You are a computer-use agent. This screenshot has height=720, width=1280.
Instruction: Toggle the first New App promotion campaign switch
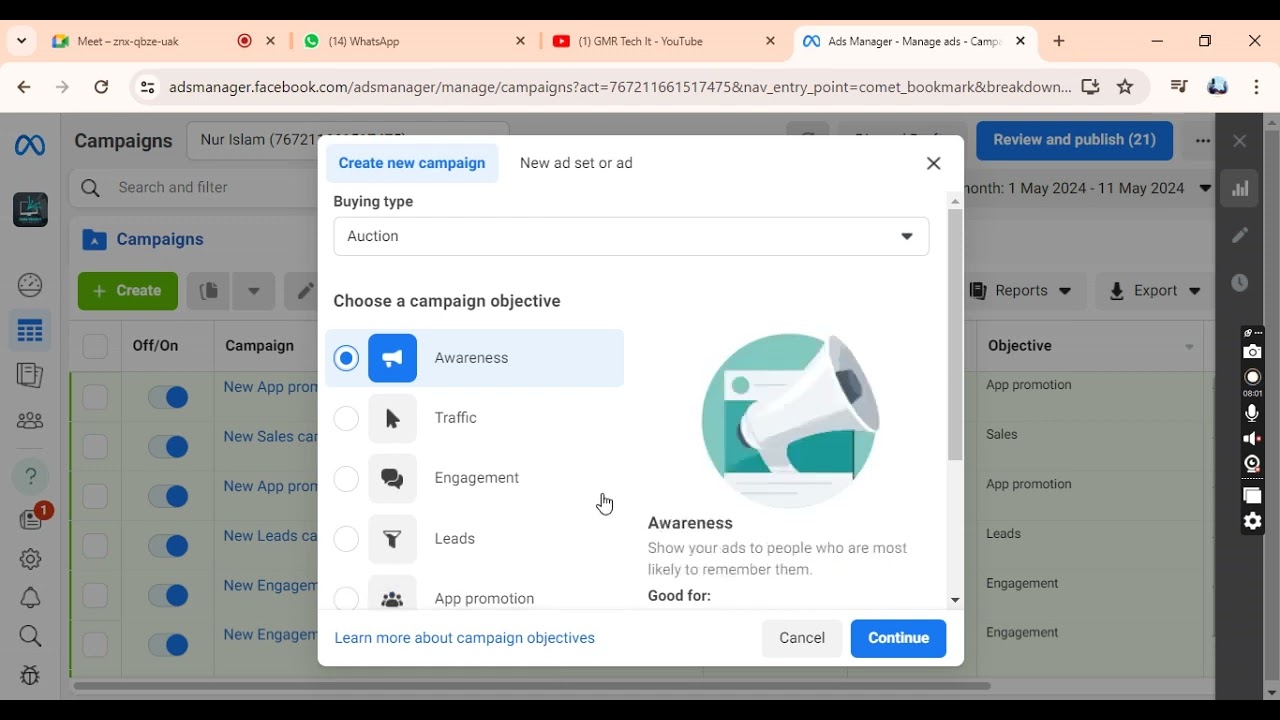[168, 397]
